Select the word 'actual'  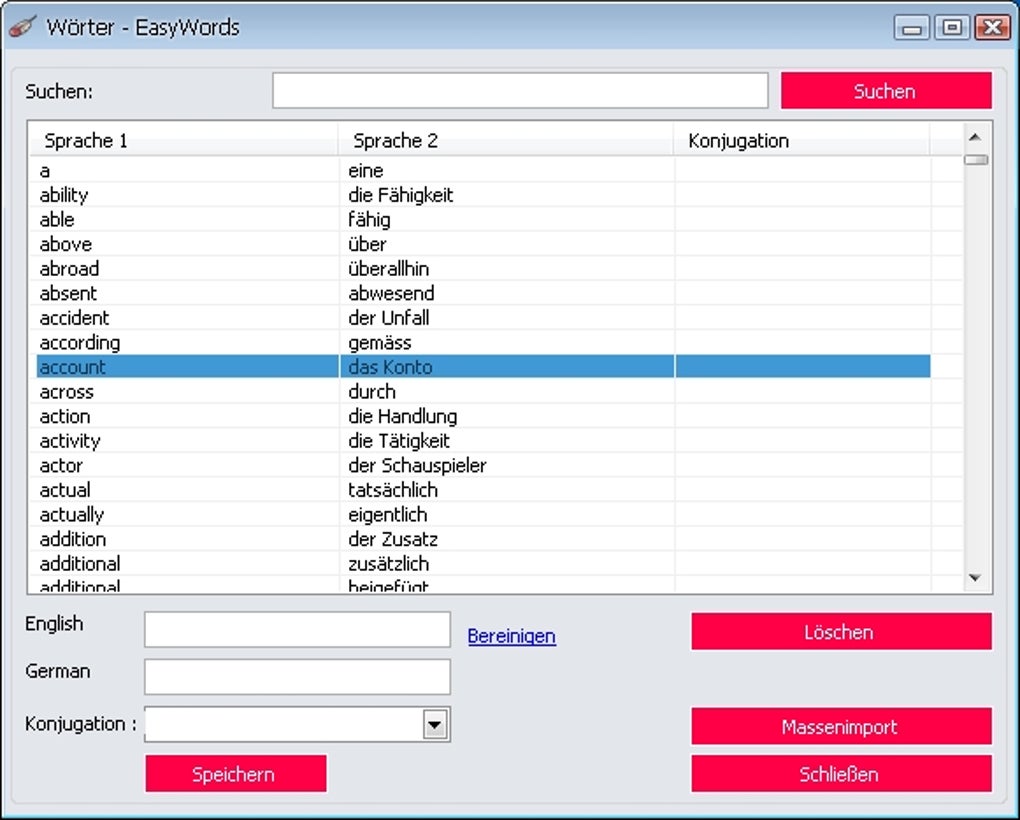point(65,490)
